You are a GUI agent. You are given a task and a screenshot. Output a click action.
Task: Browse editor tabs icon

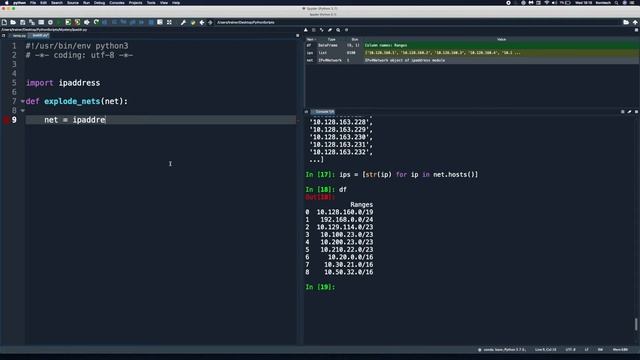point(4,36)
